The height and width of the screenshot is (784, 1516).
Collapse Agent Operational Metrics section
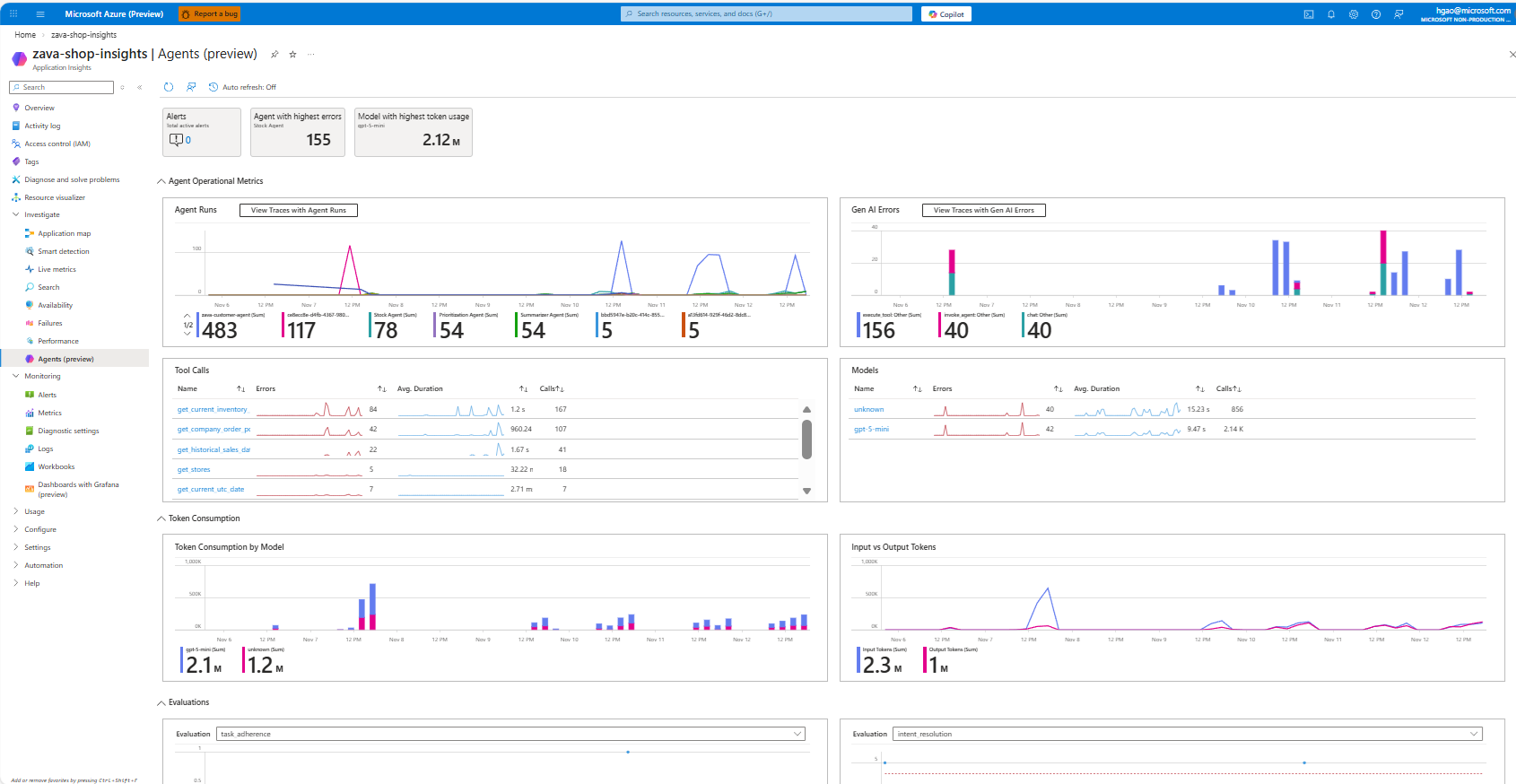tap(161, 181)
